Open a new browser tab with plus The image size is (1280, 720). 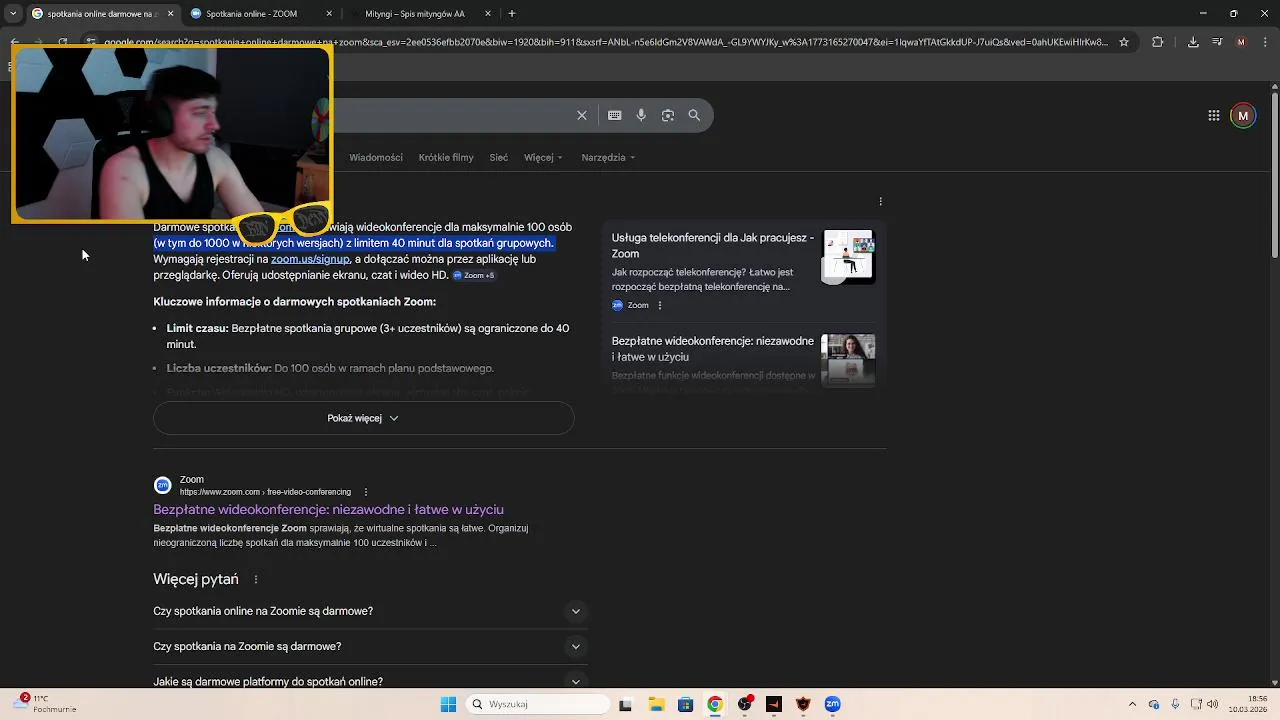tap(512, 14)
